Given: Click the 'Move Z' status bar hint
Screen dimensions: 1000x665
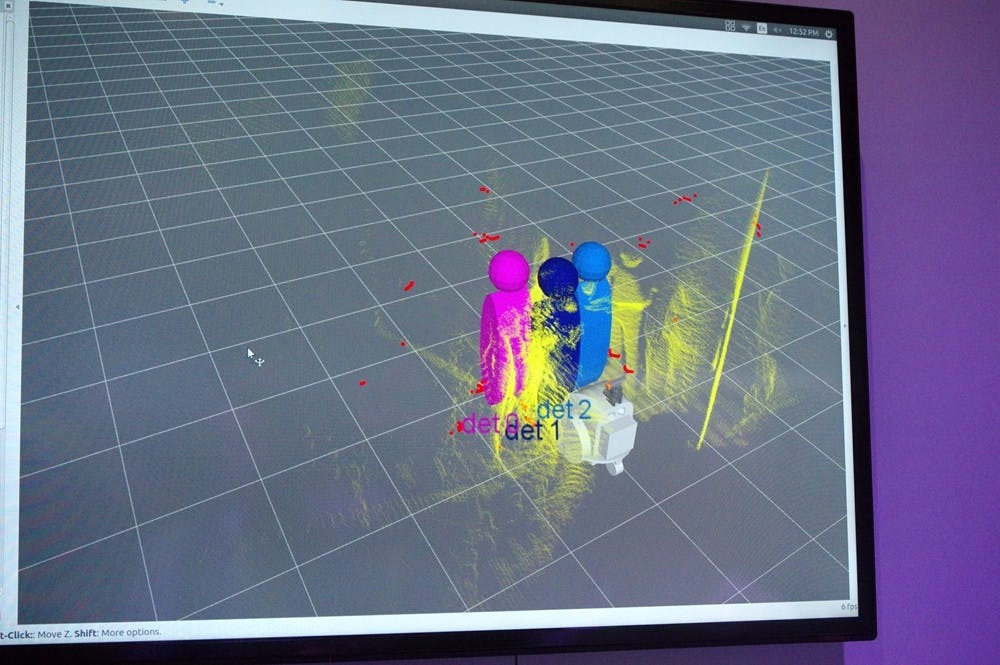Looking at the screenshot, I should click(54, 634).
